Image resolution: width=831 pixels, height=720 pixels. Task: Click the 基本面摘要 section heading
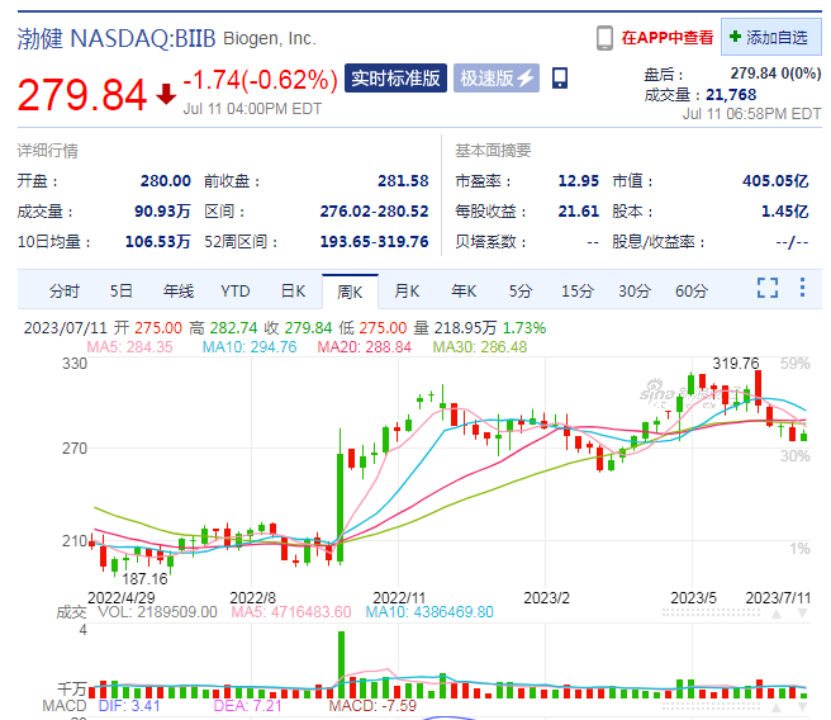(x=493, y=150)
